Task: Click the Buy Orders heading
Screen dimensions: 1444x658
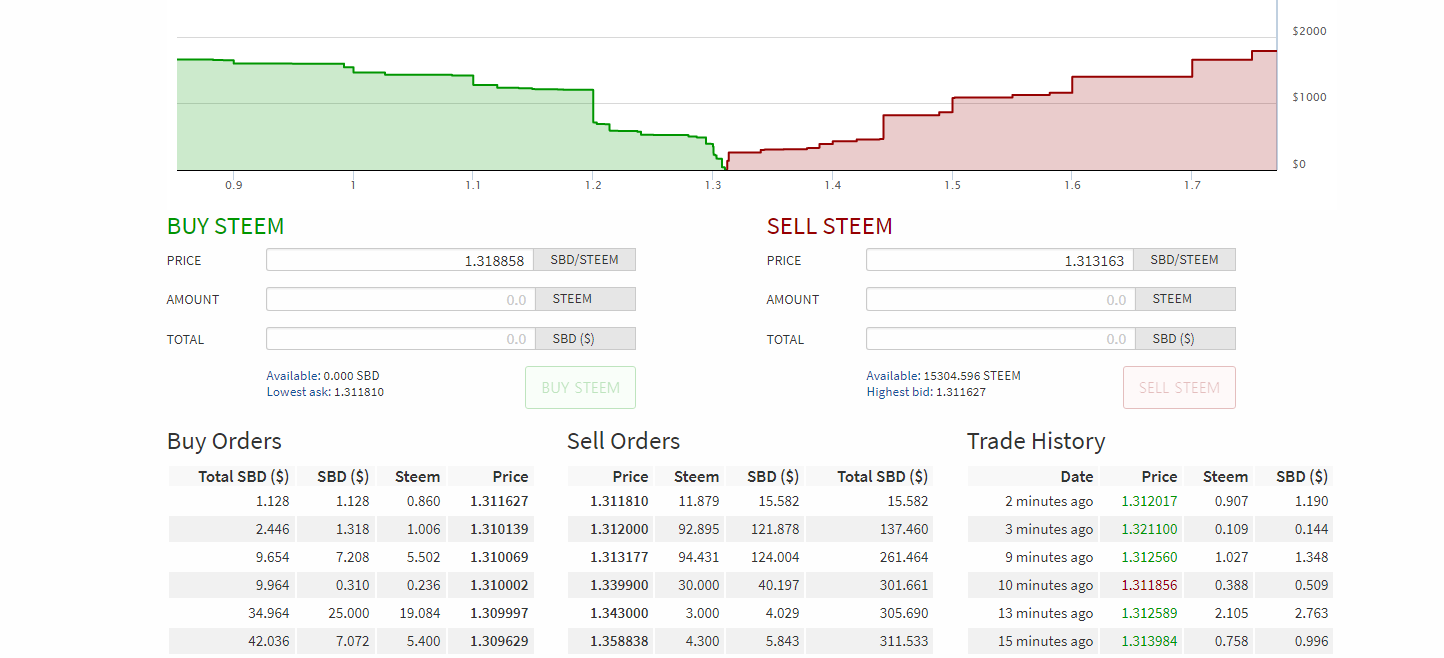Action: tap(224, 441)
